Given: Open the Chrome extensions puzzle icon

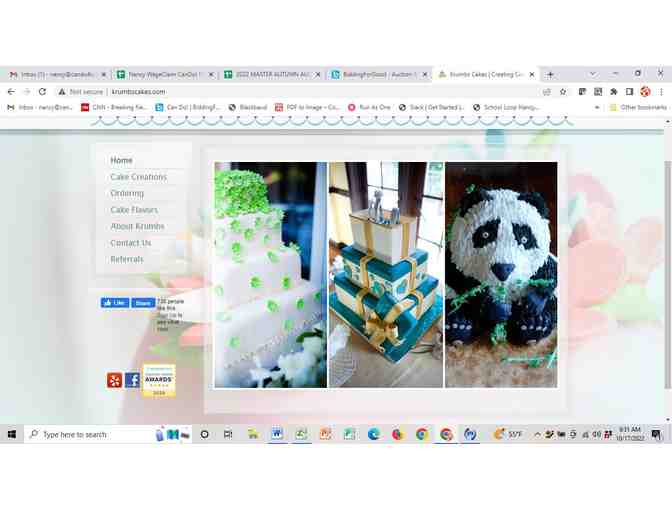Looking at the screenshot, I should click(614, 91).
